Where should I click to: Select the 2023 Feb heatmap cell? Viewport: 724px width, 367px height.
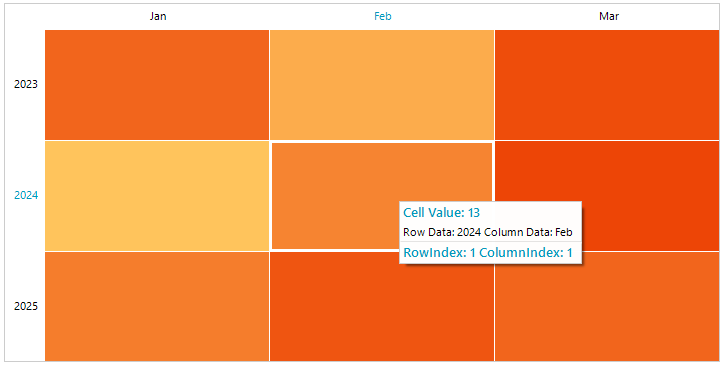coord(382,84)
